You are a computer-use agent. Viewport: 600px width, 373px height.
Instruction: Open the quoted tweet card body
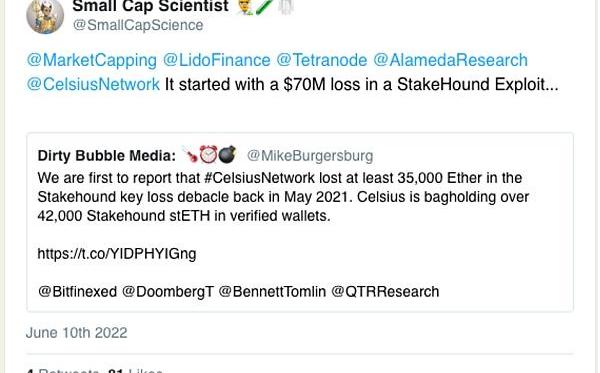(300, 222)
